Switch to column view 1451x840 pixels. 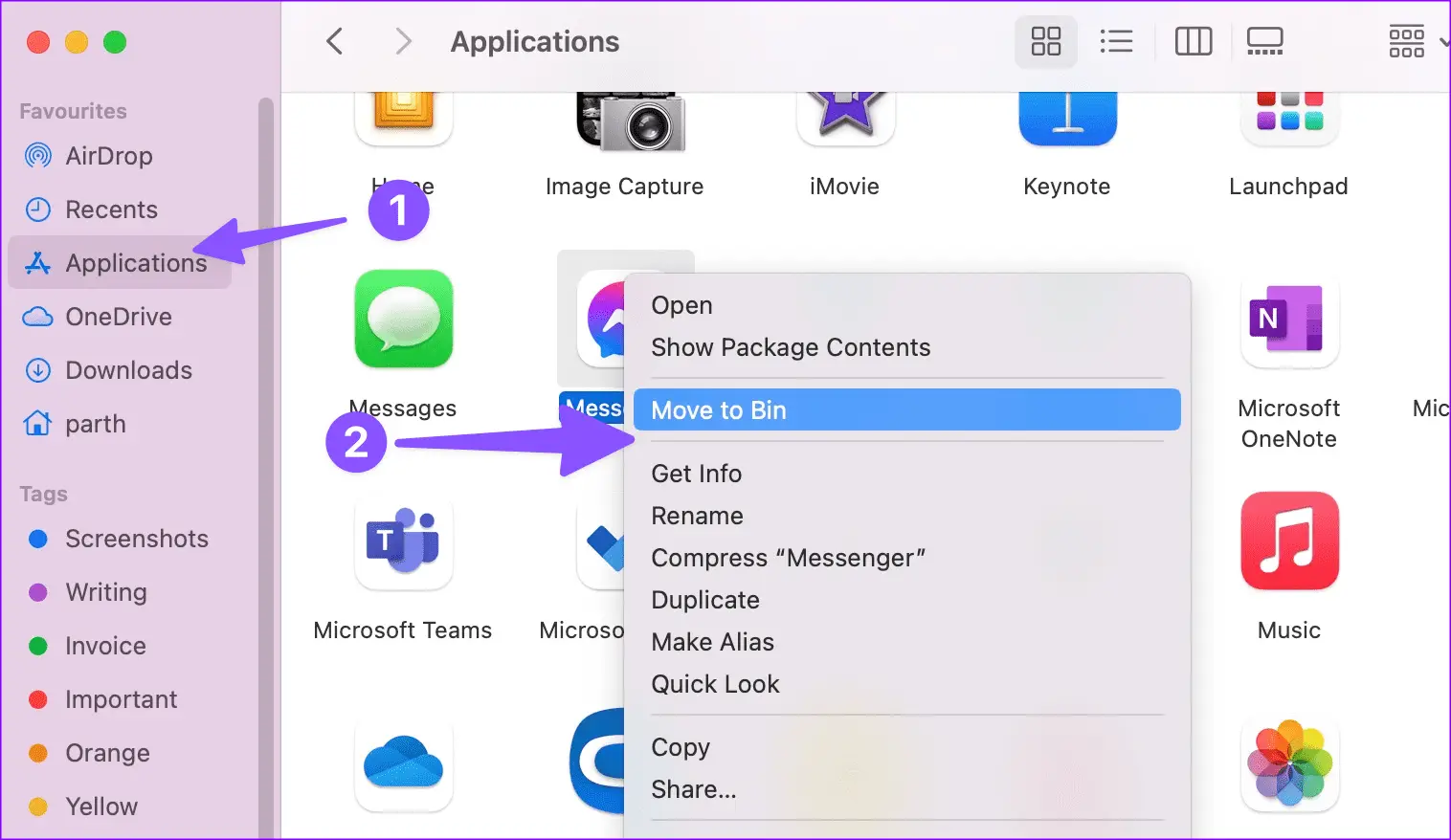coord(1193,41)
